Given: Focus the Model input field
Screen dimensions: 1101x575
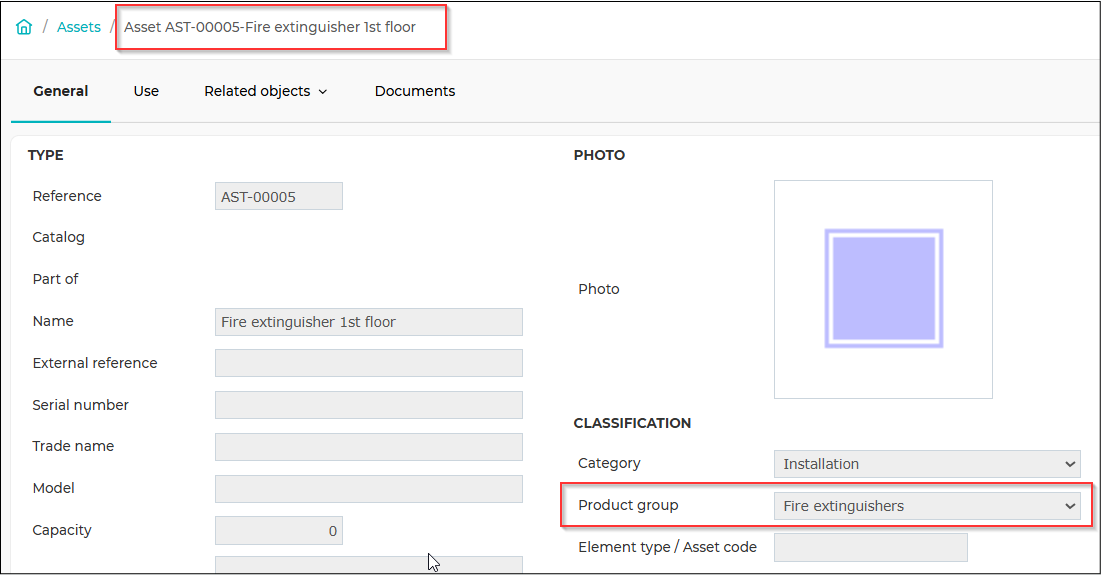Looking at the screenshot, I should [x=369, y=489].
